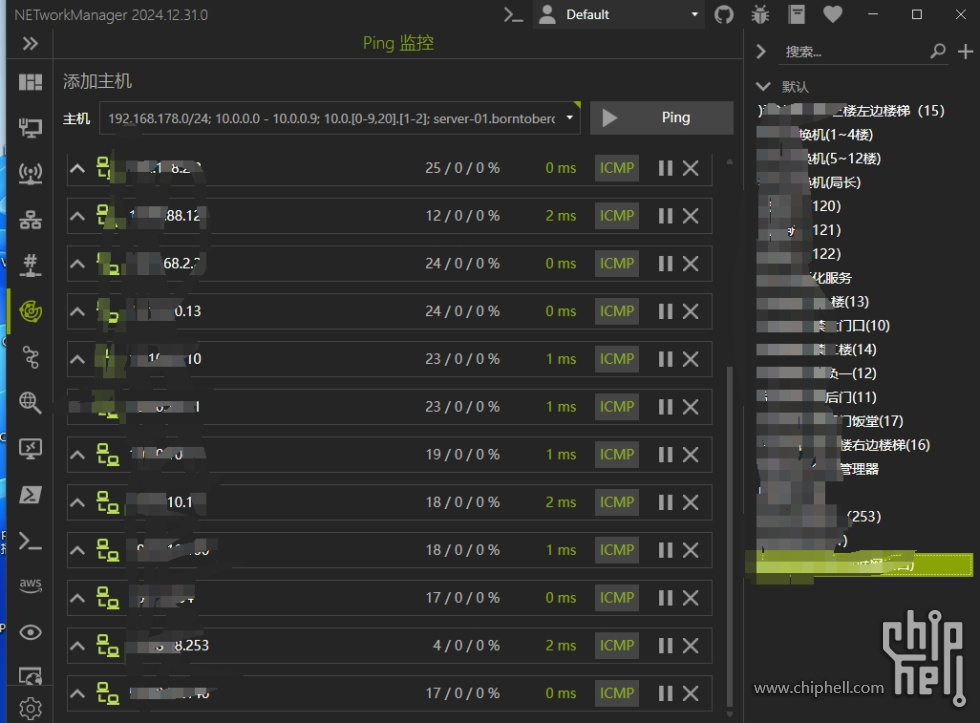The image size is (980, 723).
Task: Select profile ending 机(局长)
Action: click(809, 182)
